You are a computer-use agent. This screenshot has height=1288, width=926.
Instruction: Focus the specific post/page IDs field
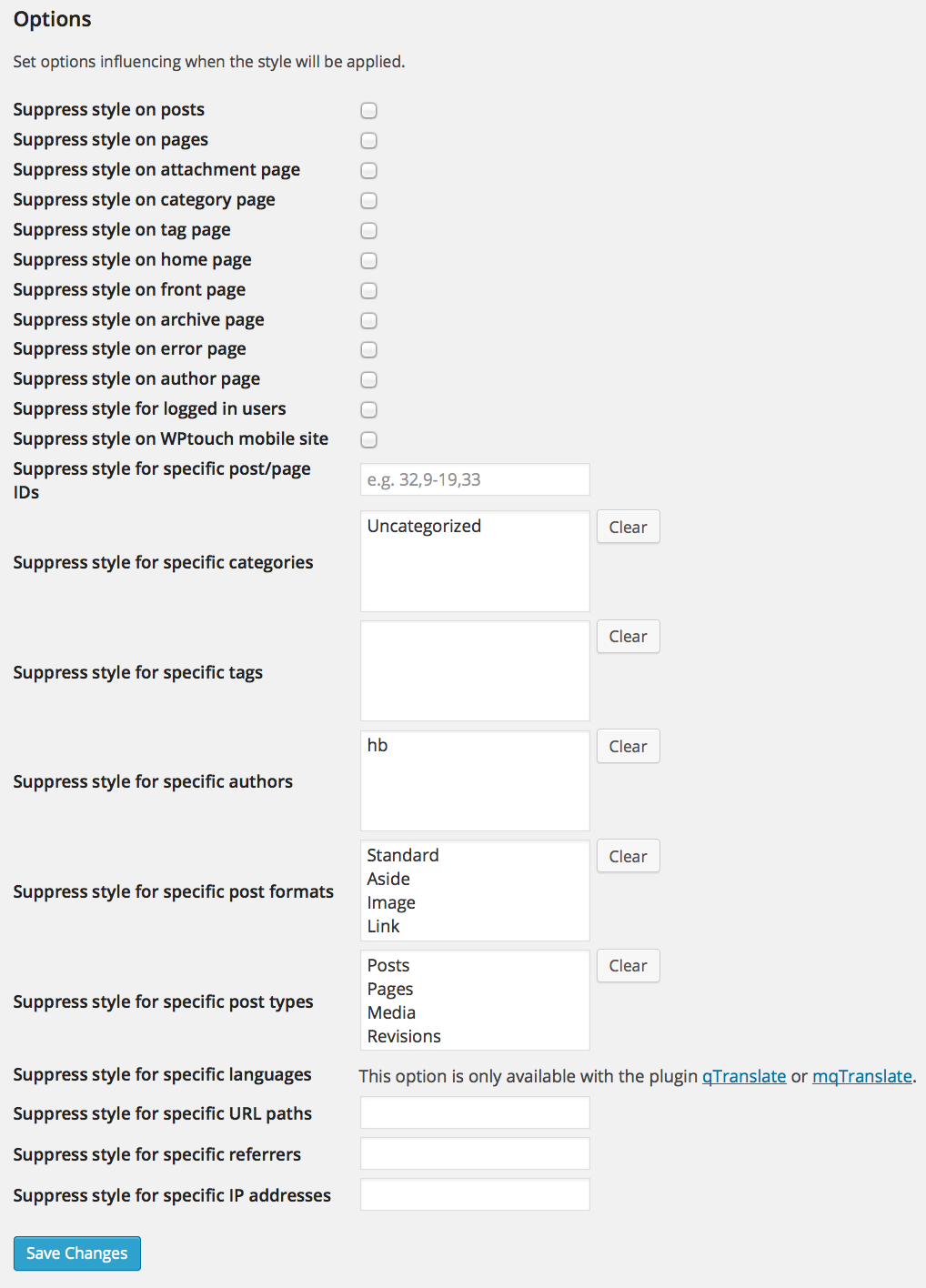pyautogui.click(x=475, y=479)
